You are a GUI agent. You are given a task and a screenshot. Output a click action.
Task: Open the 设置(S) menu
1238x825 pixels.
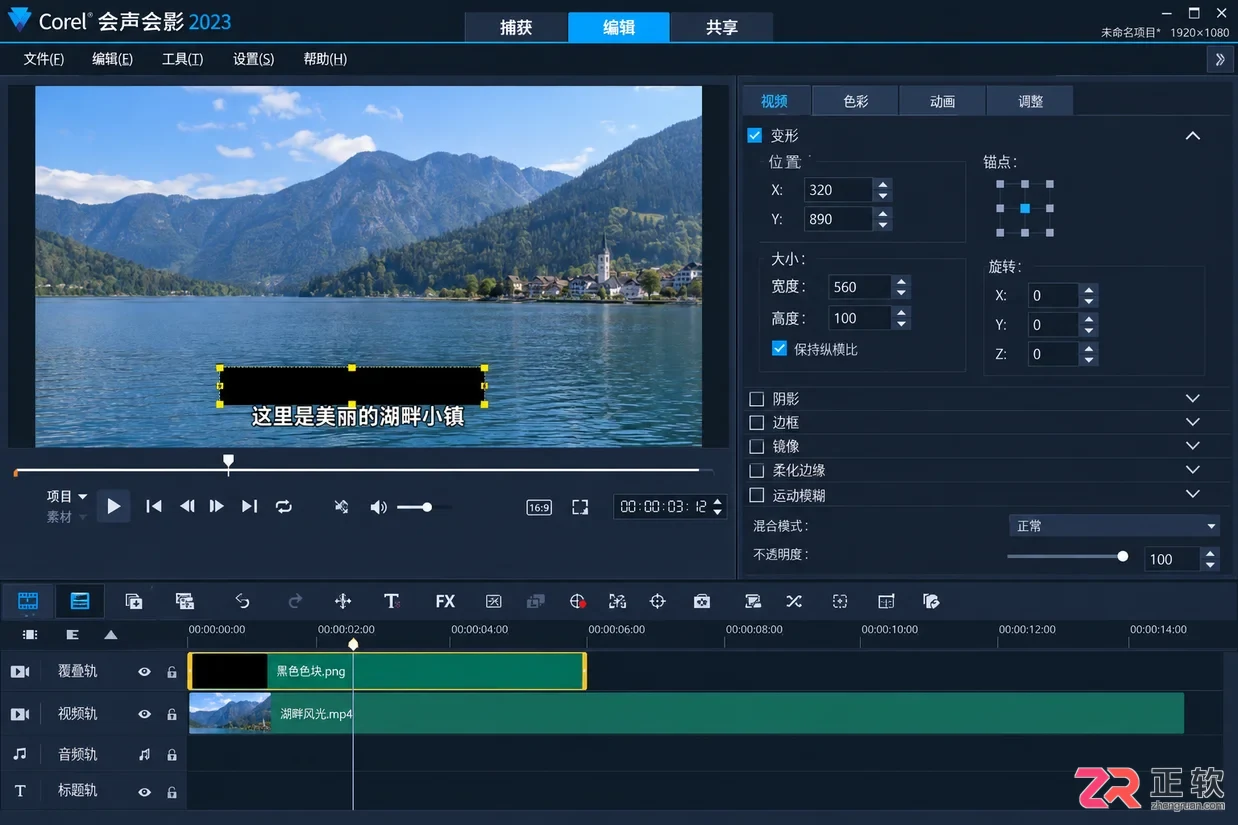253,59
